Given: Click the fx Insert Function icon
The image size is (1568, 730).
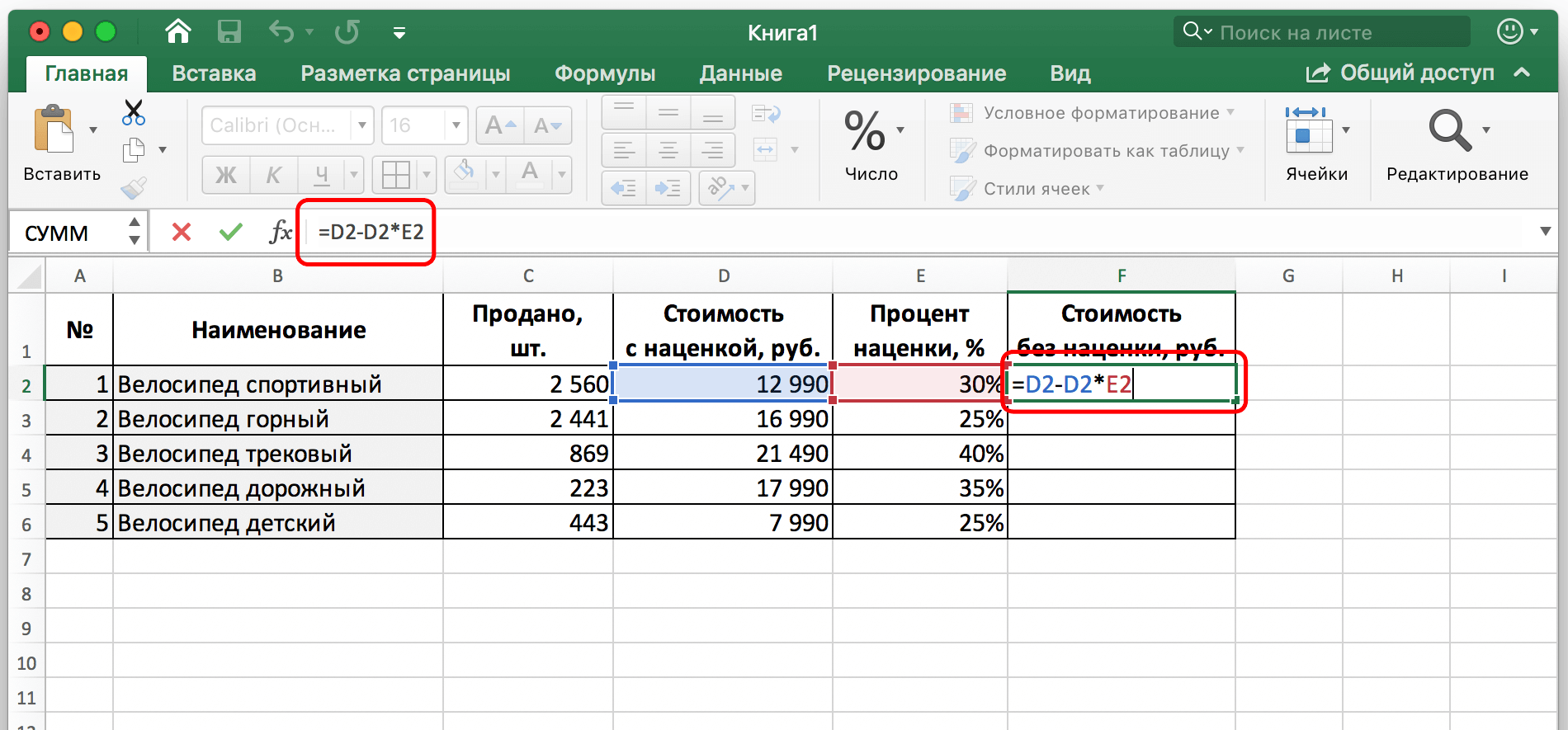Looking at the screenshot, I should tap(281, 232).
